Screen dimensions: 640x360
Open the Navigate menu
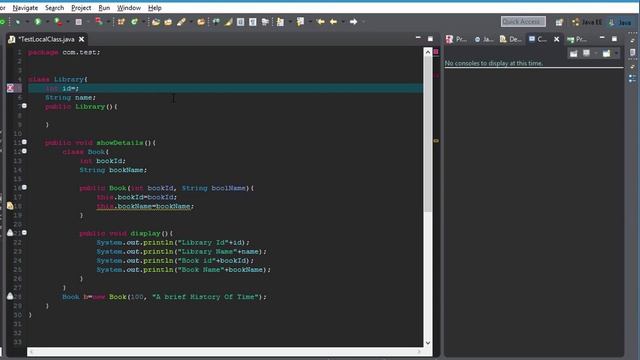(25, 8)
